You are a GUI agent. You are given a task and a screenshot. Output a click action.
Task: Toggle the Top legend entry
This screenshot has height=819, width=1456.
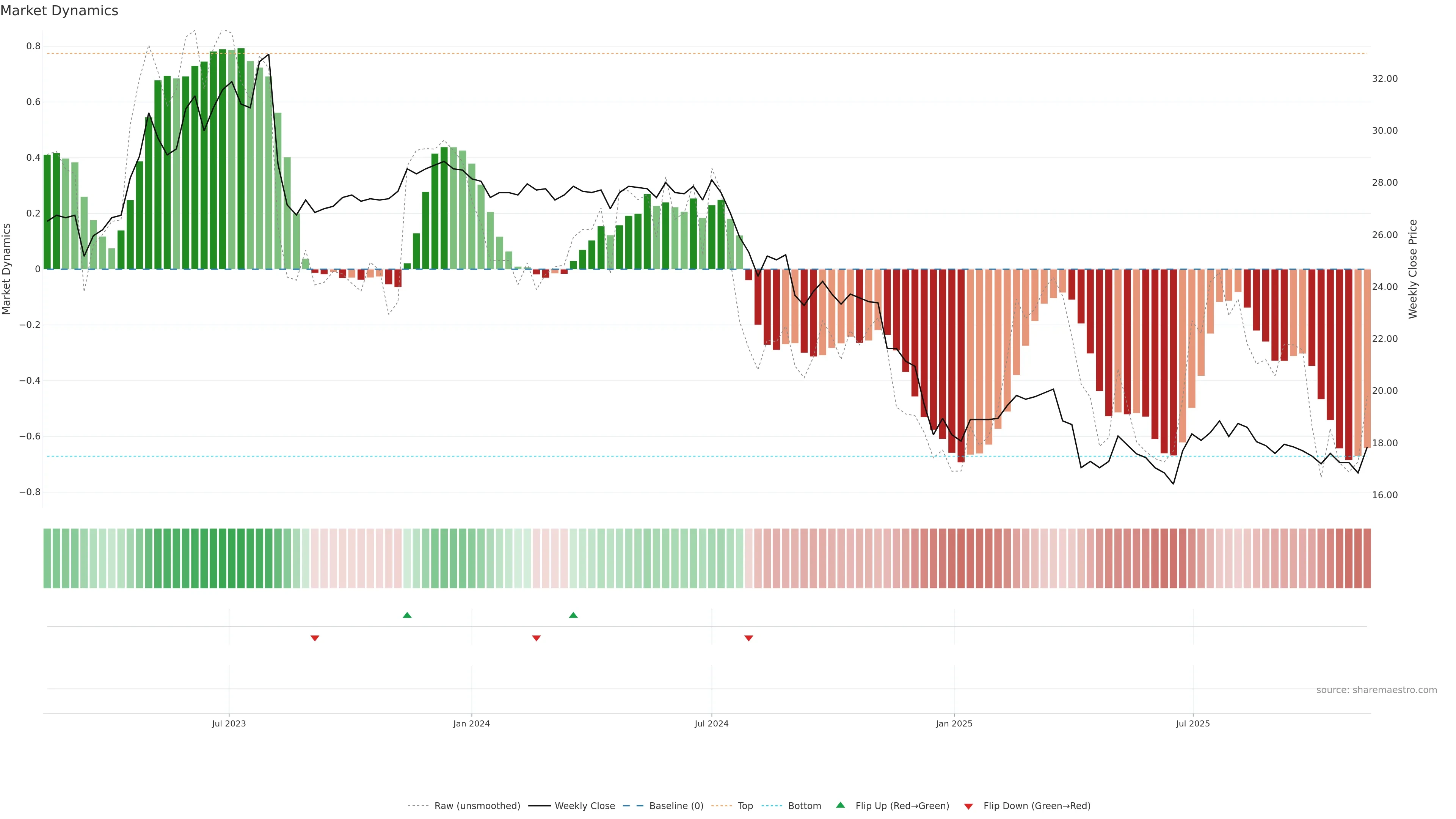click(745, 806)
